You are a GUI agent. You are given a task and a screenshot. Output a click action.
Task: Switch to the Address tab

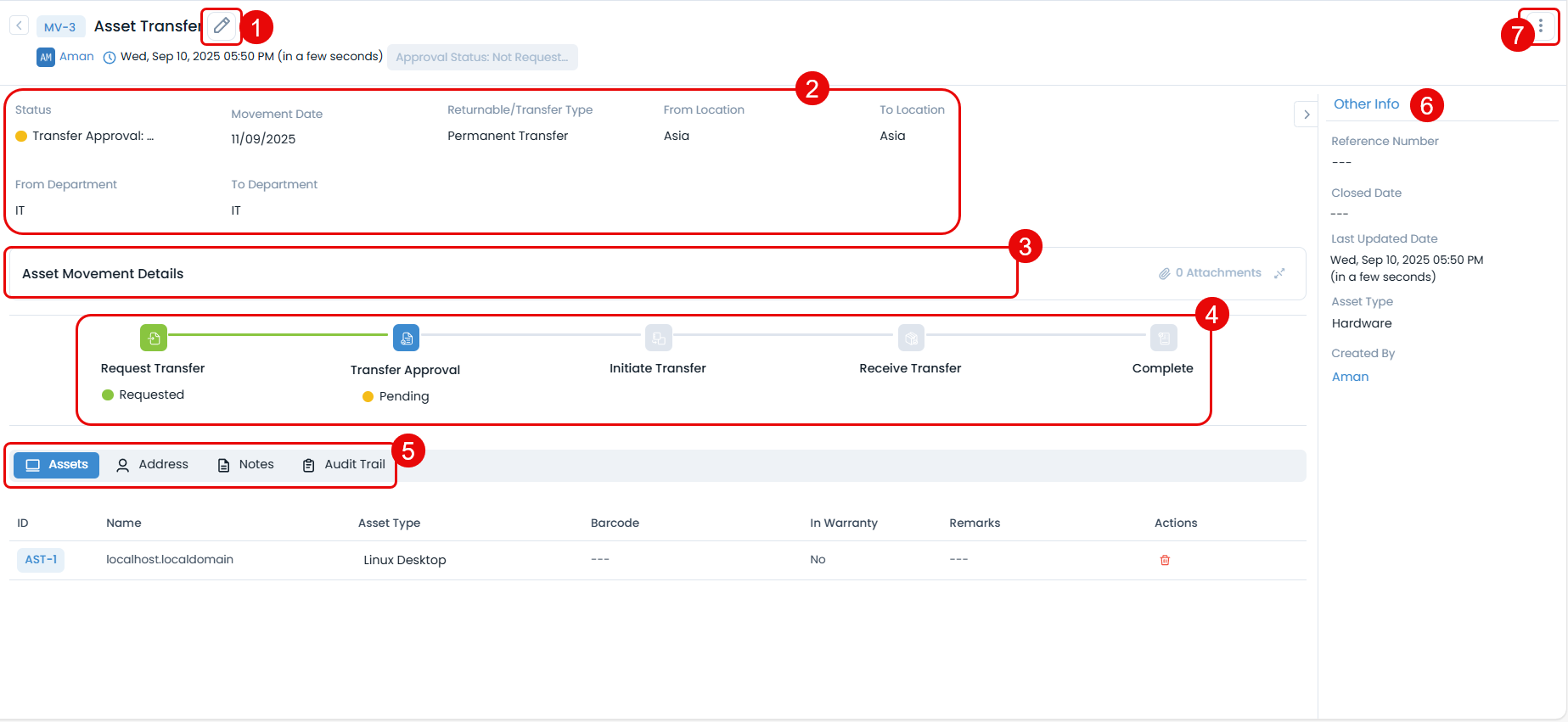pyautogui.click(x=152, y=465)
